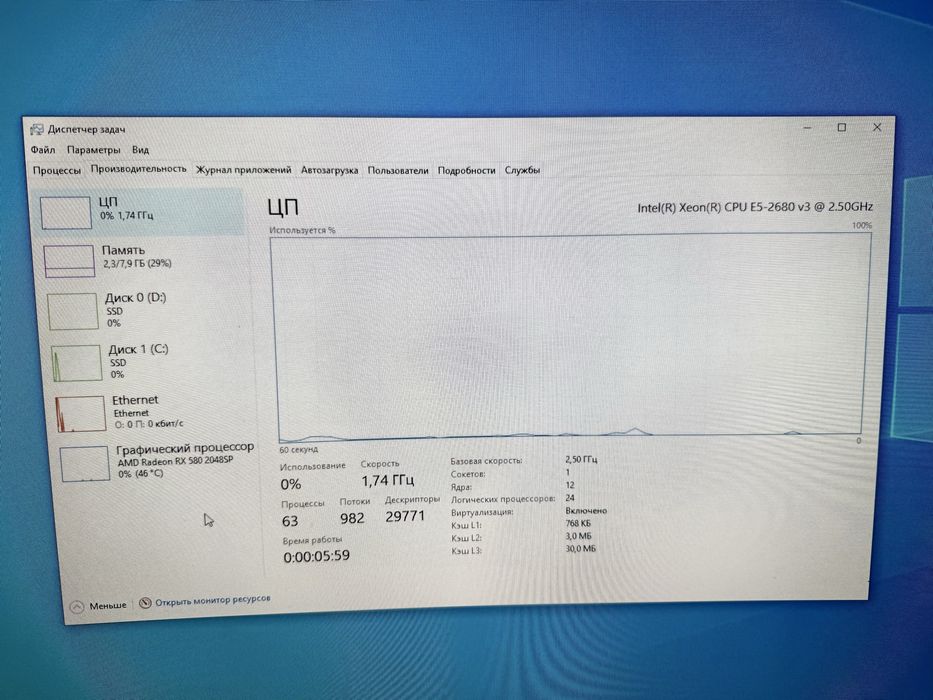Open the Параметры menu

tap(93, 150)
